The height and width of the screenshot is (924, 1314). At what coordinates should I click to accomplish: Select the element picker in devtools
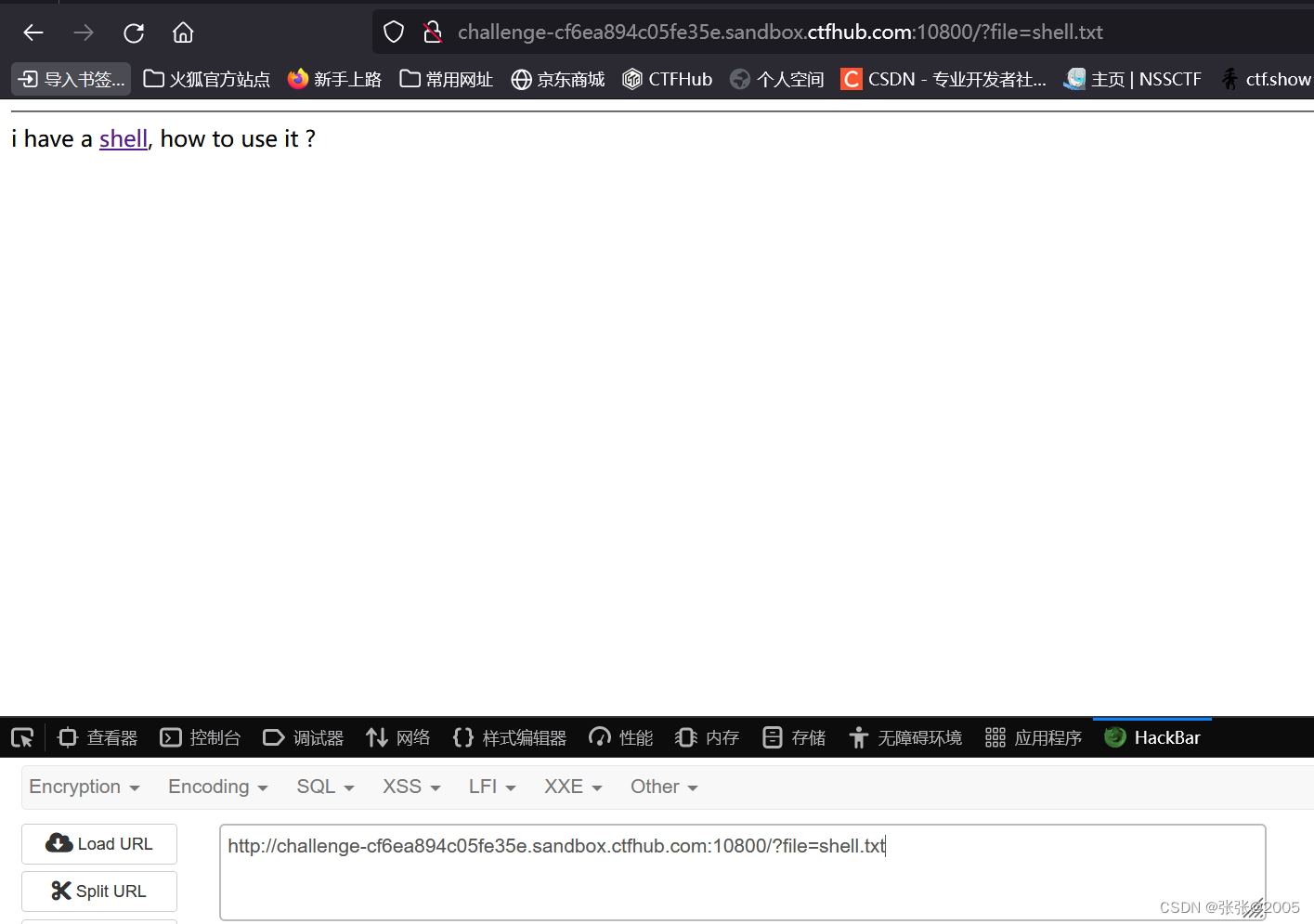click(x=21, y=736)
